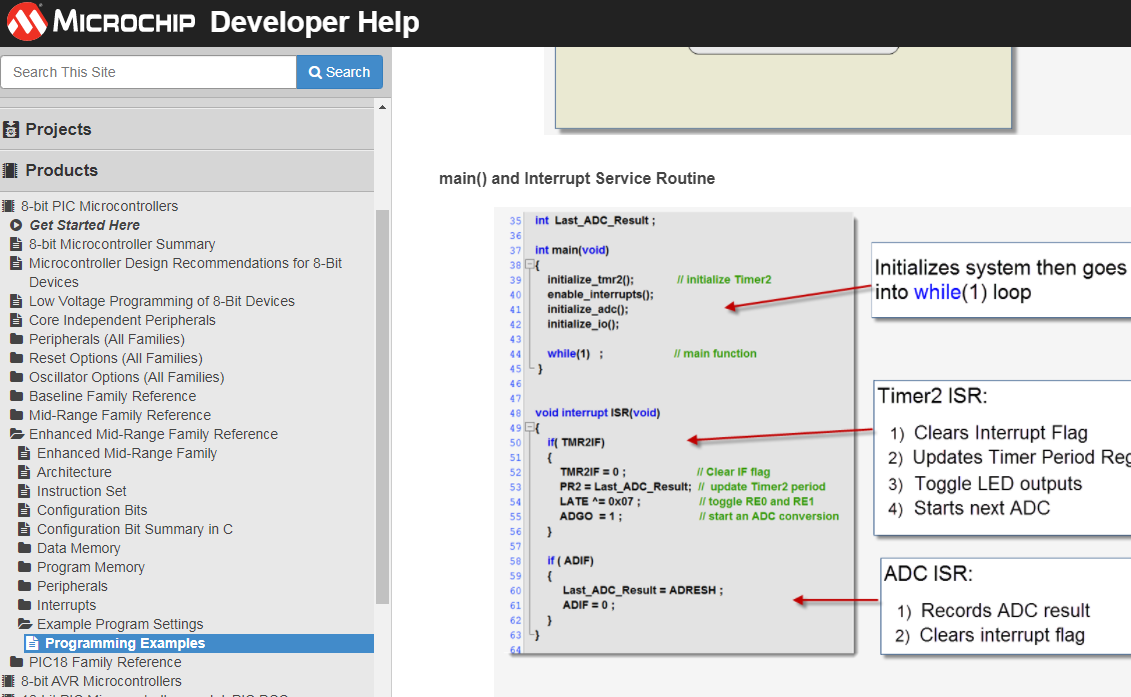Click document icon beside Programming Examples
1131x697 pixels.
[32, 643]
